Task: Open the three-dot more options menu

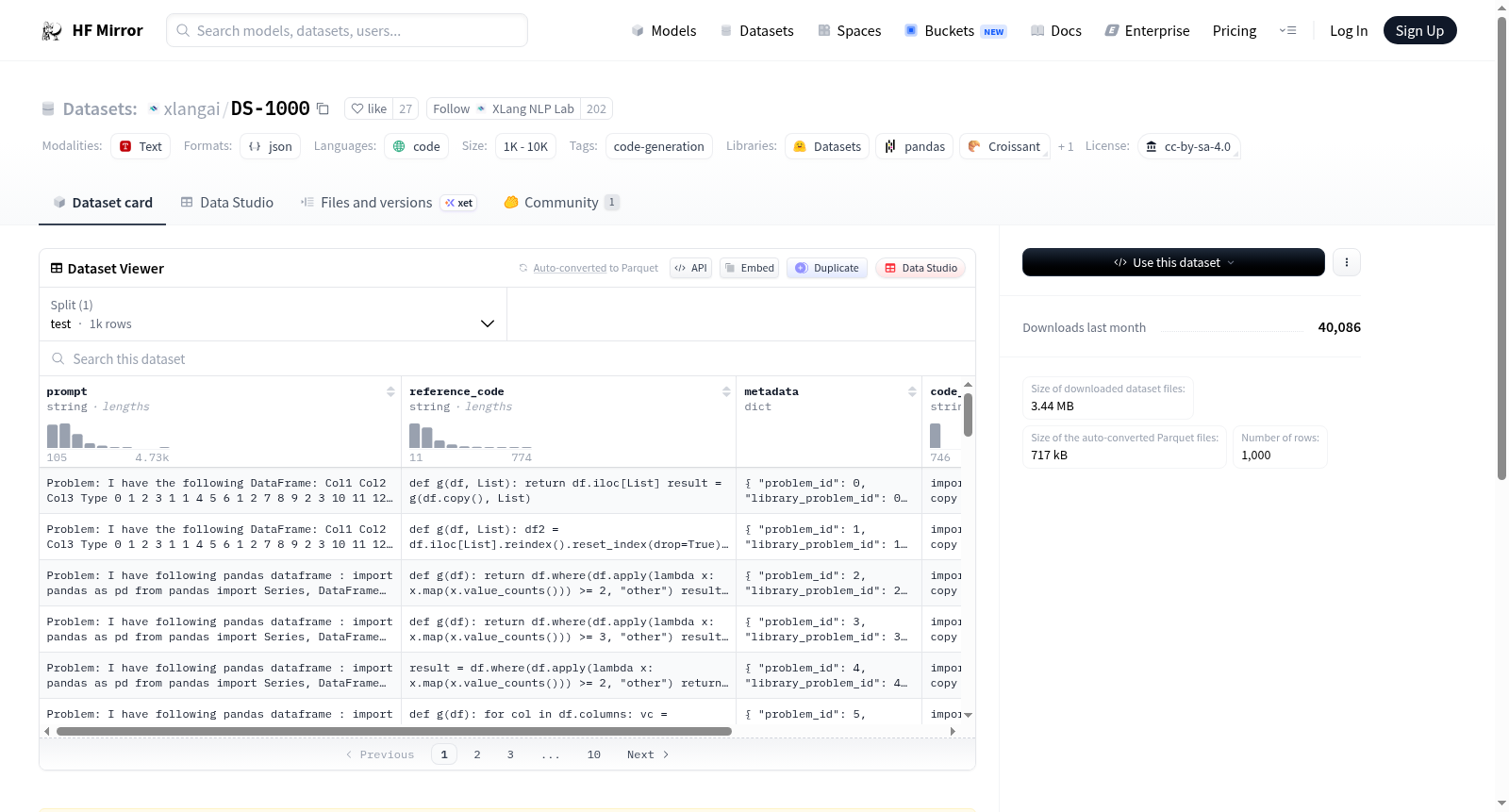Action: tap(1346, 263)
